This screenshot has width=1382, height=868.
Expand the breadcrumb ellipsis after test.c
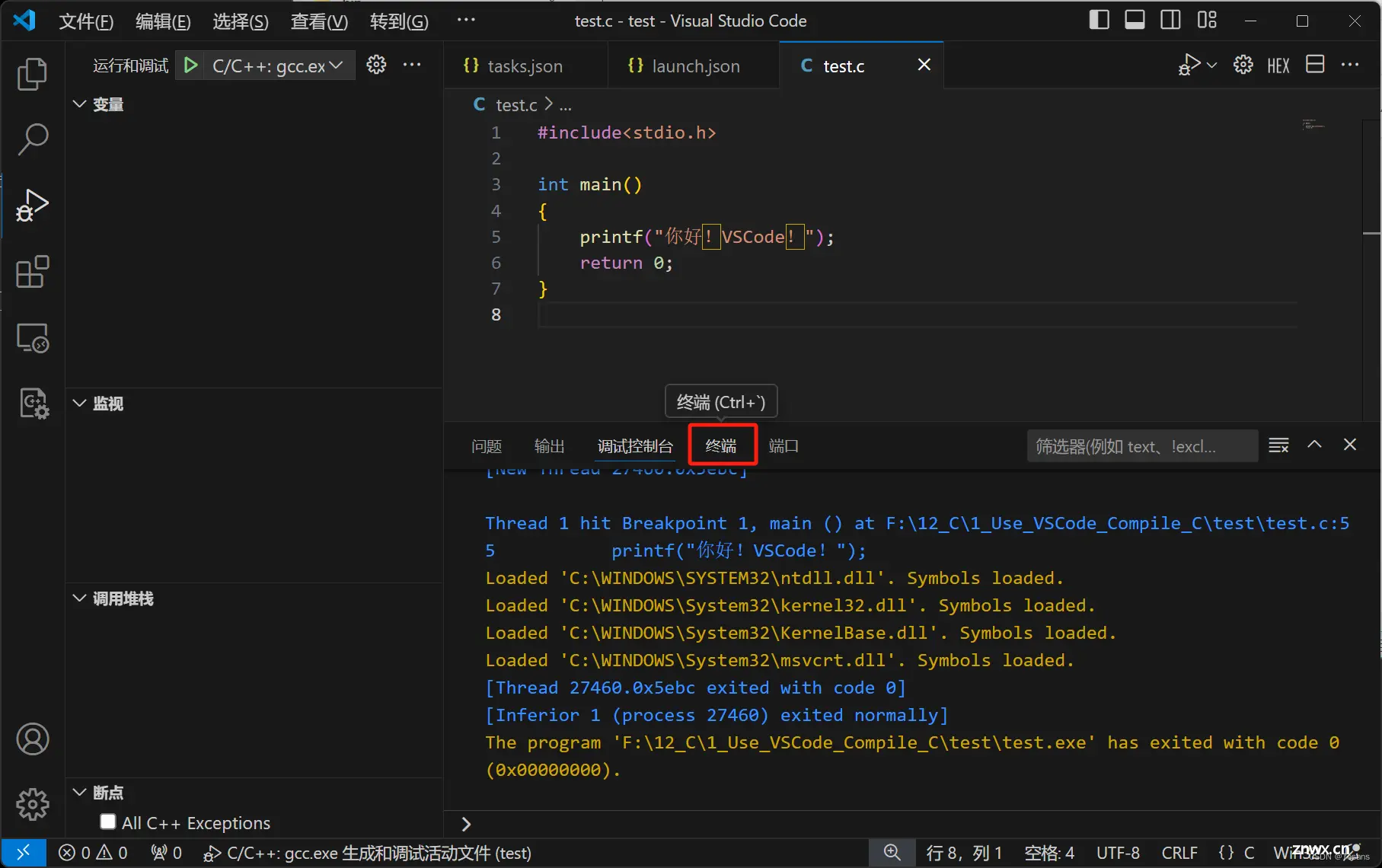coord(565,105)
